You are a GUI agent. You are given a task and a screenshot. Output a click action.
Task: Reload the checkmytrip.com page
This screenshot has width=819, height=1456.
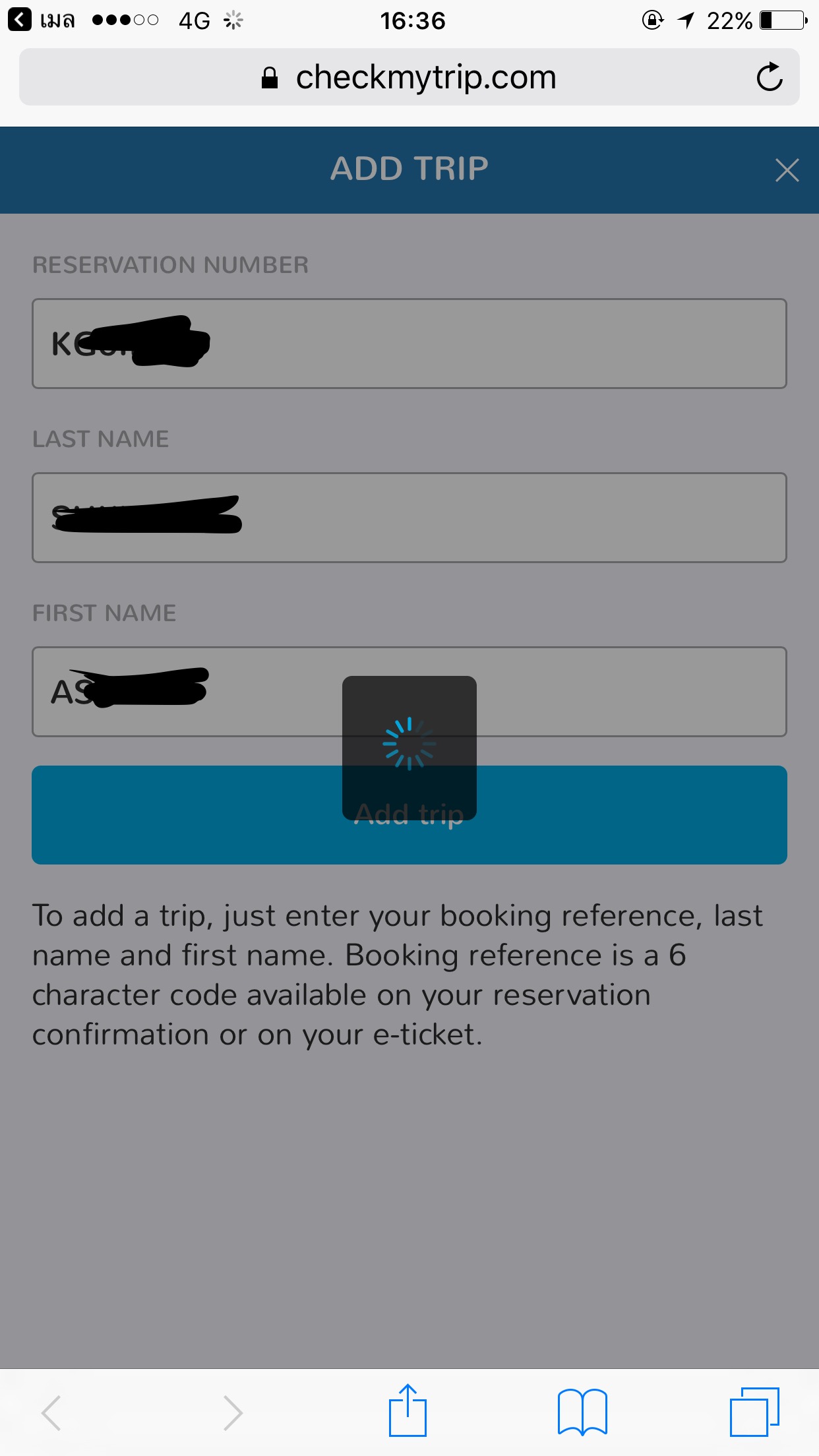(x=769, y=77)
